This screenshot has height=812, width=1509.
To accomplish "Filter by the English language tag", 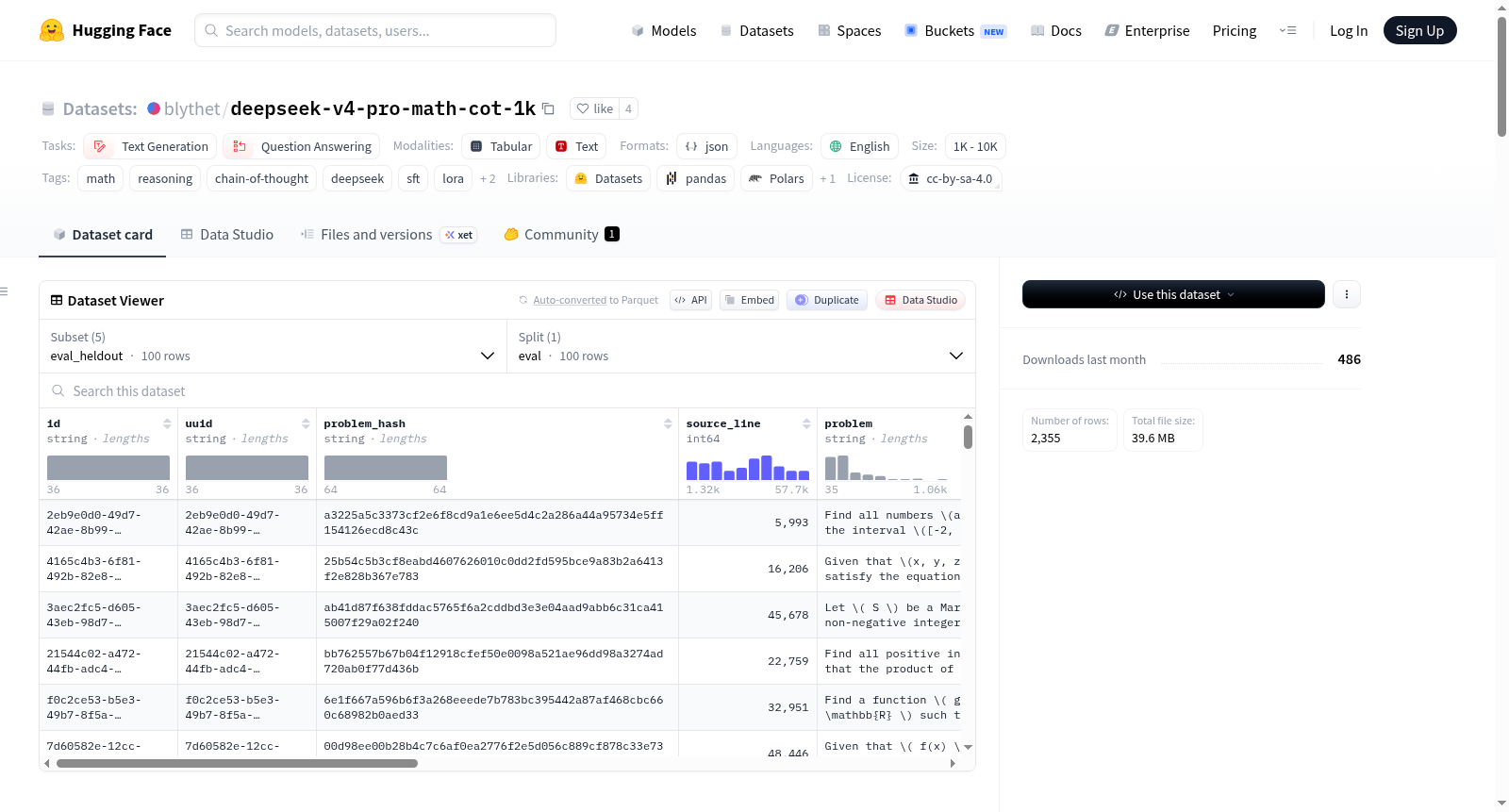I will pyautogui.click(x=859, y=146).
